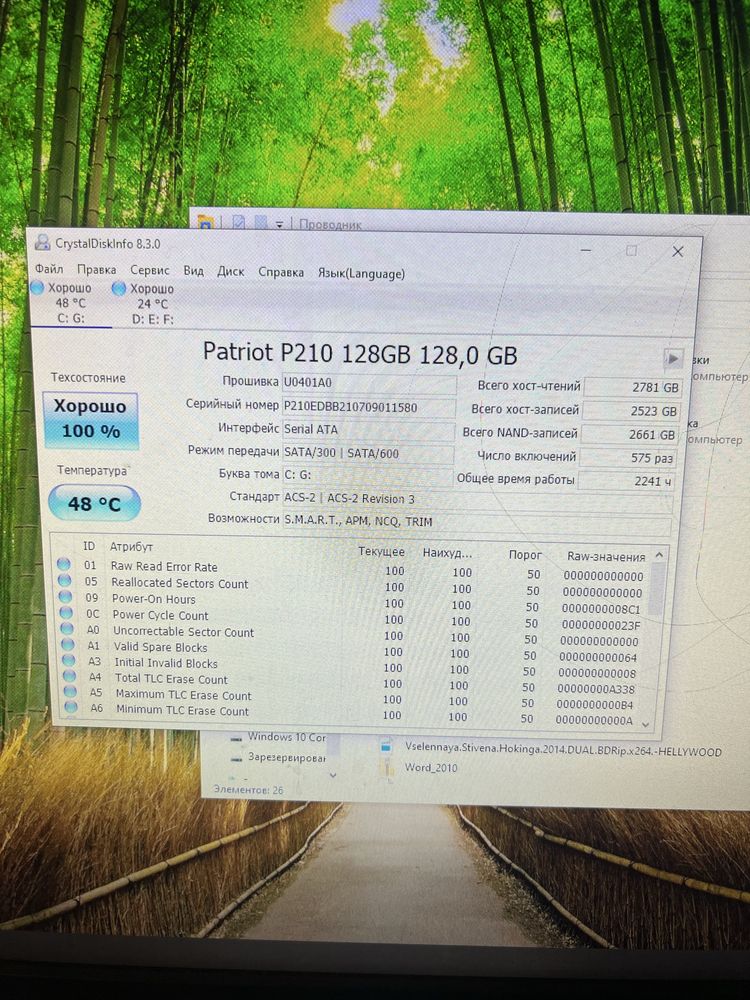Click the Возможности field S.M.A.R.T., APM, NCQ, TRIM
Viewport: 750px width, 1000px height.
(x=476, y=522)
